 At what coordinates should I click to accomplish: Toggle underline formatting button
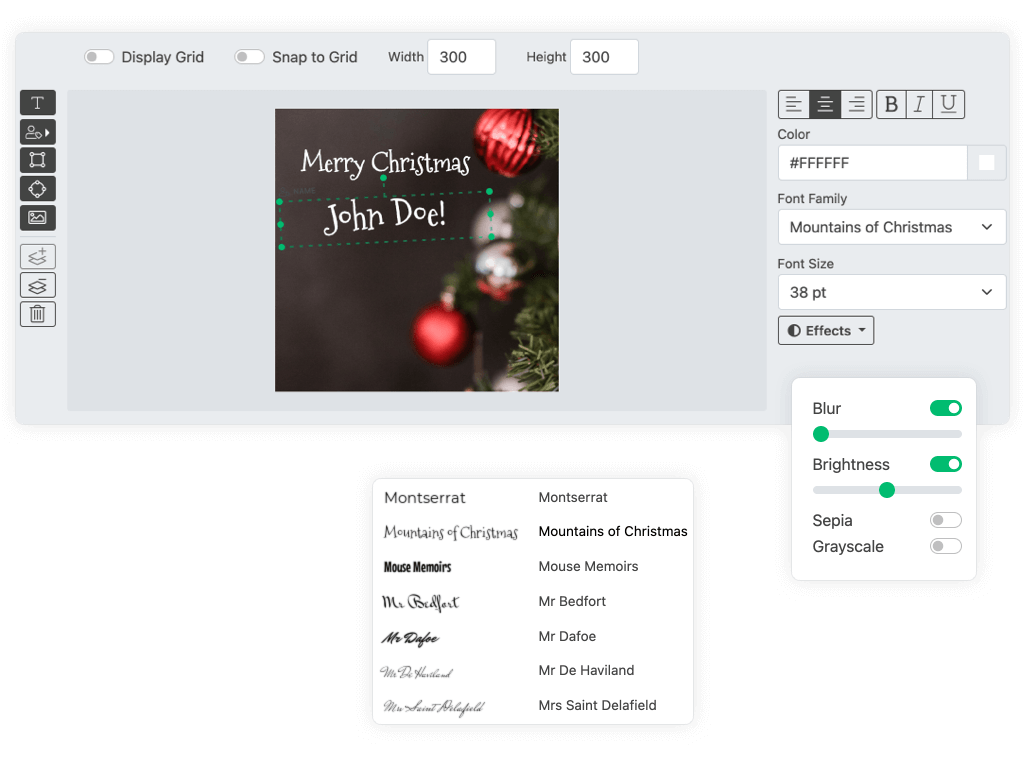[949, 105]
